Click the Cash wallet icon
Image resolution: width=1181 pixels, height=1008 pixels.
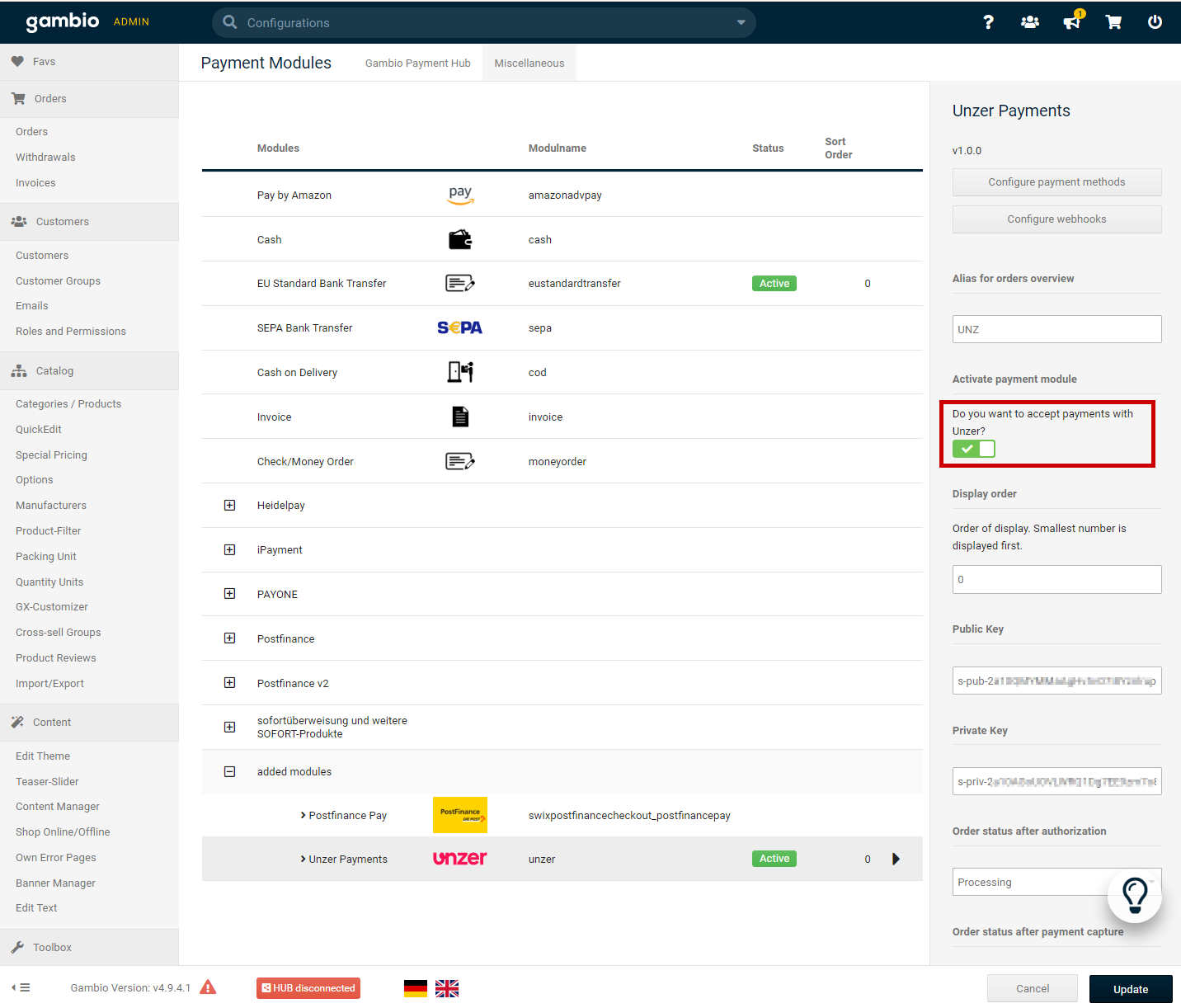pos(460,239)
